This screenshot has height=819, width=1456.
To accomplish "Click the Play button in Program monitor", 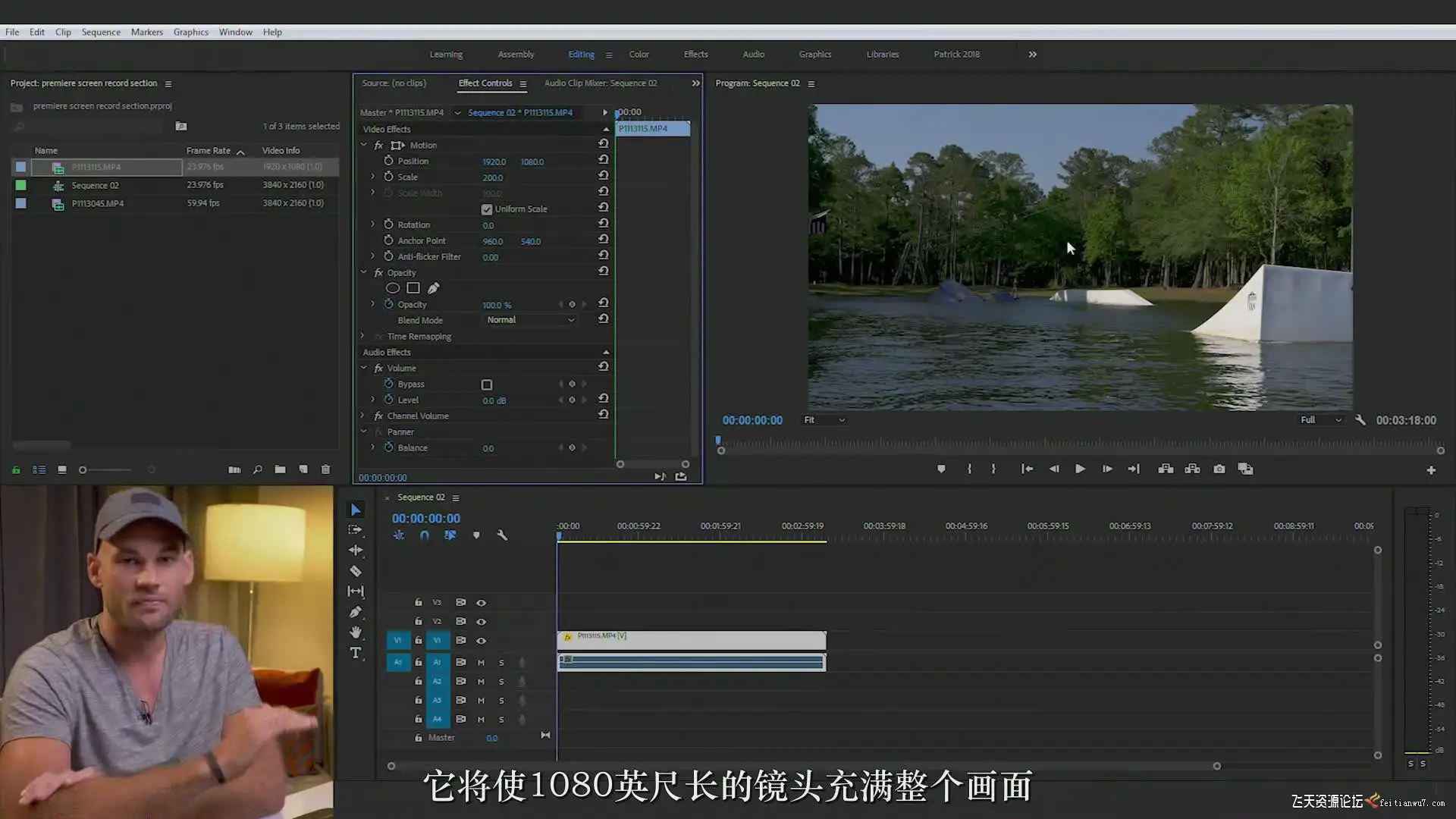I will (1080, 469).
